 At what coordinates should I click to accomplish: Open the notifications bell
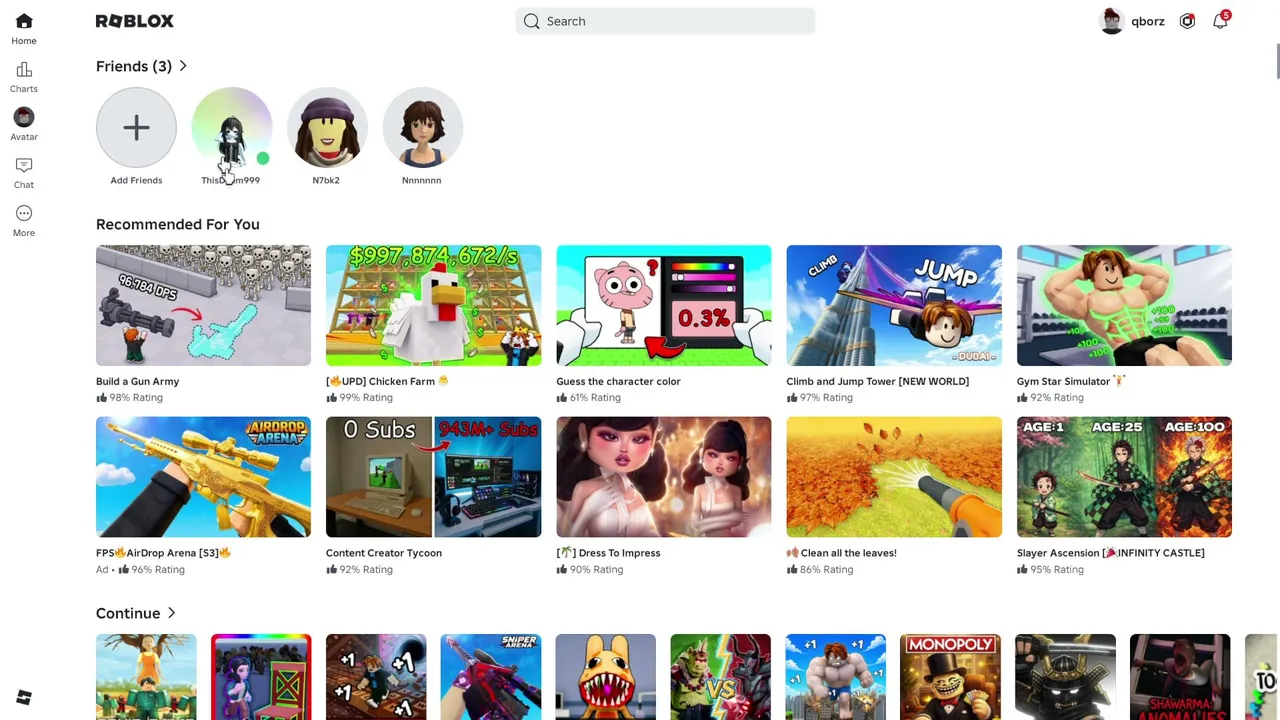pos(1220,21)
